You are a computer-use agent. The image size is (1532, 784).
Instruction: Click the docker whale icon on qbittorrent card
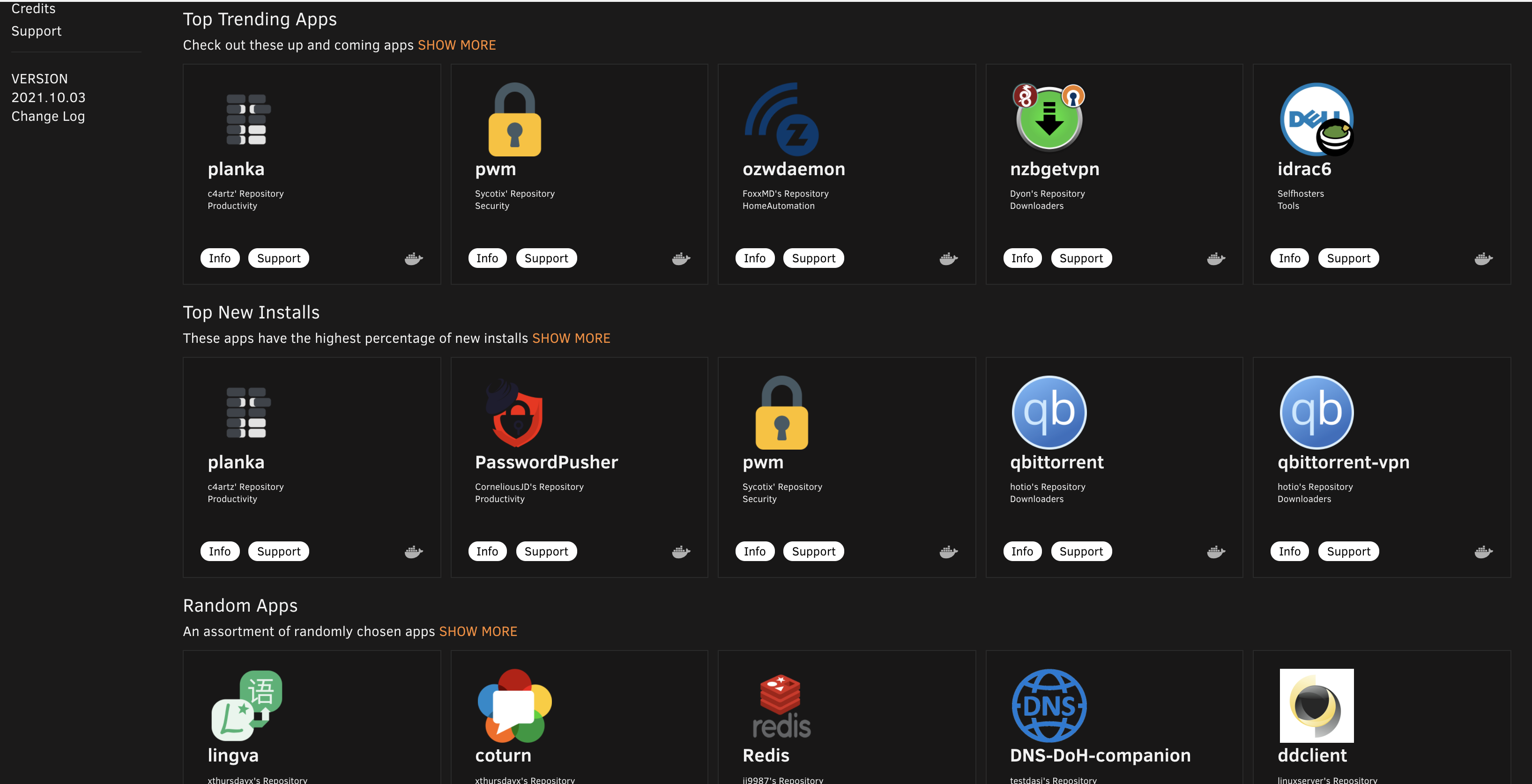(1216, 552)
